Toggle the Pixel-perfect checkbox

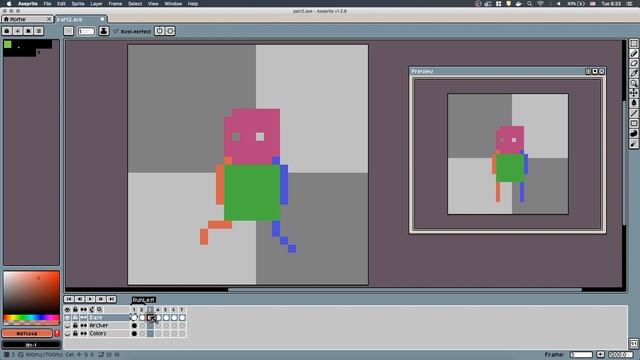pyautogui.click(x=132, y=31)
